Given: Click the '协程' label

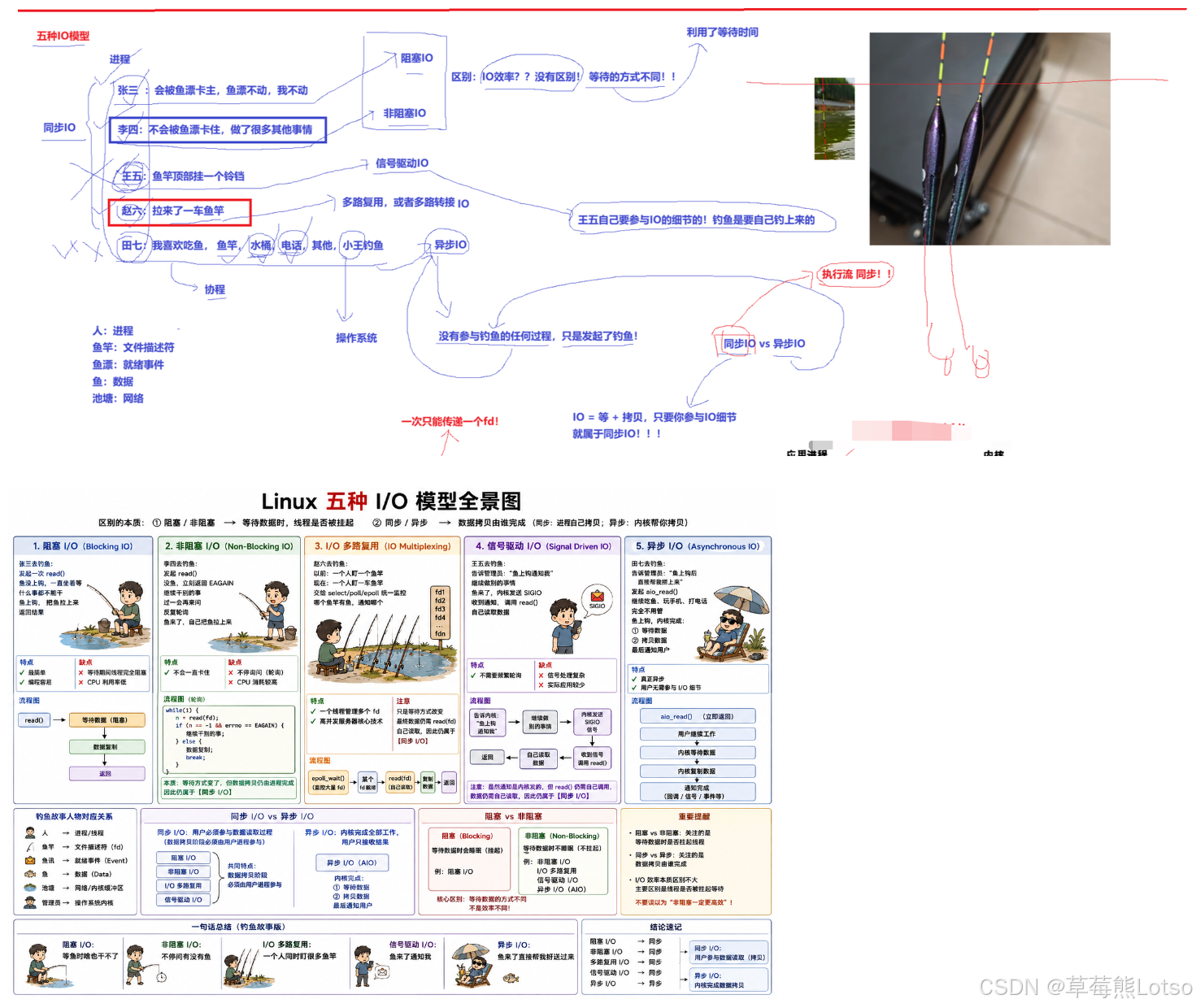Looking at the screenshot, I should 215,289.
